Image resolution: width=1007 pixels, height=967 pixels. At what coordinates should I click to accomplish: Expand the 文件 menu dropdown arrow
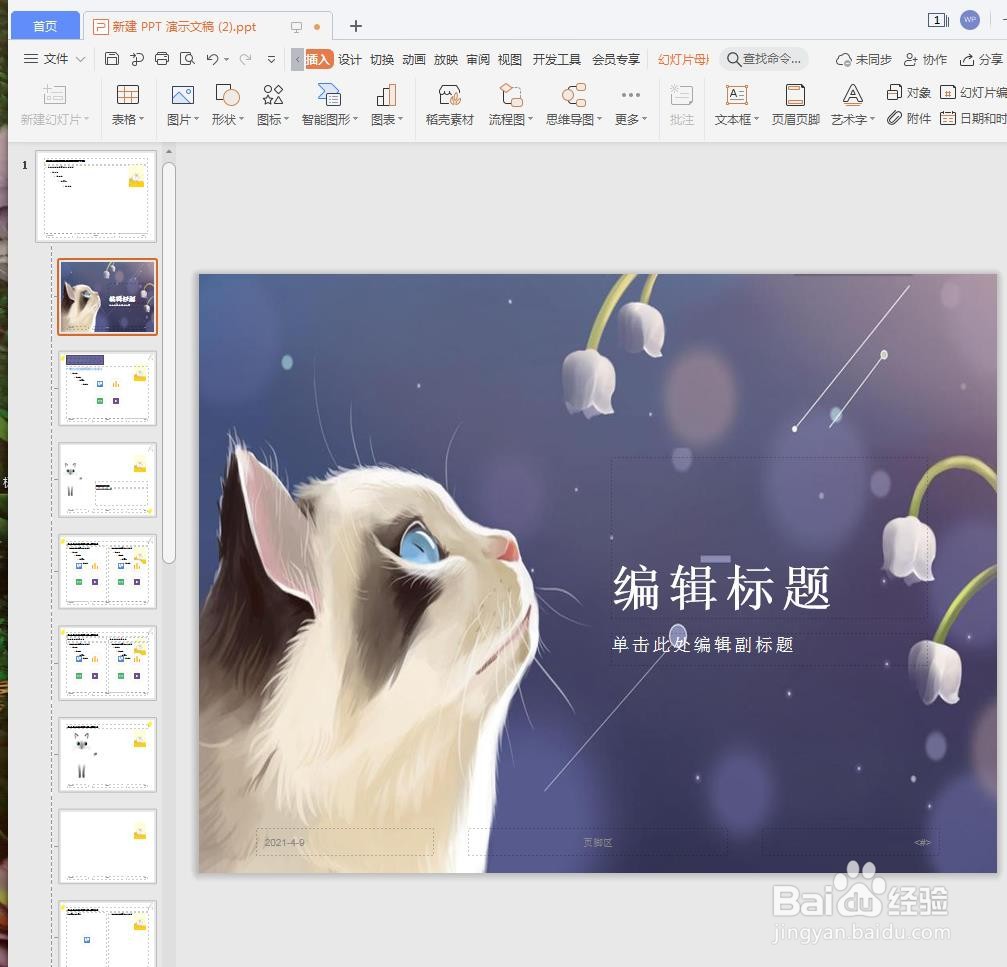tap(81, 59)
